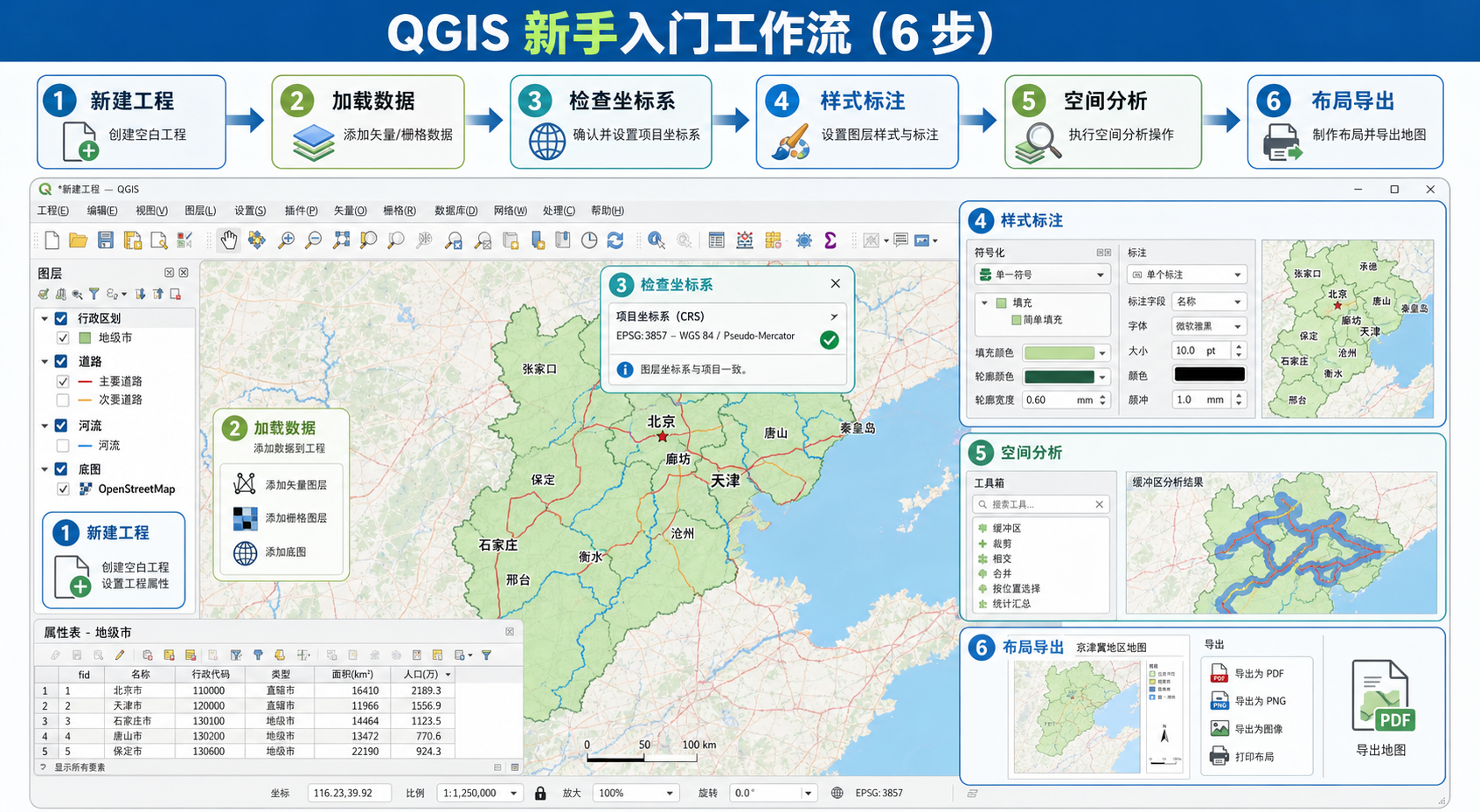This screenshot has height=812, width=1480.
Task: Click the Zoom Full extent icon
Action: (x=341, y=239)
